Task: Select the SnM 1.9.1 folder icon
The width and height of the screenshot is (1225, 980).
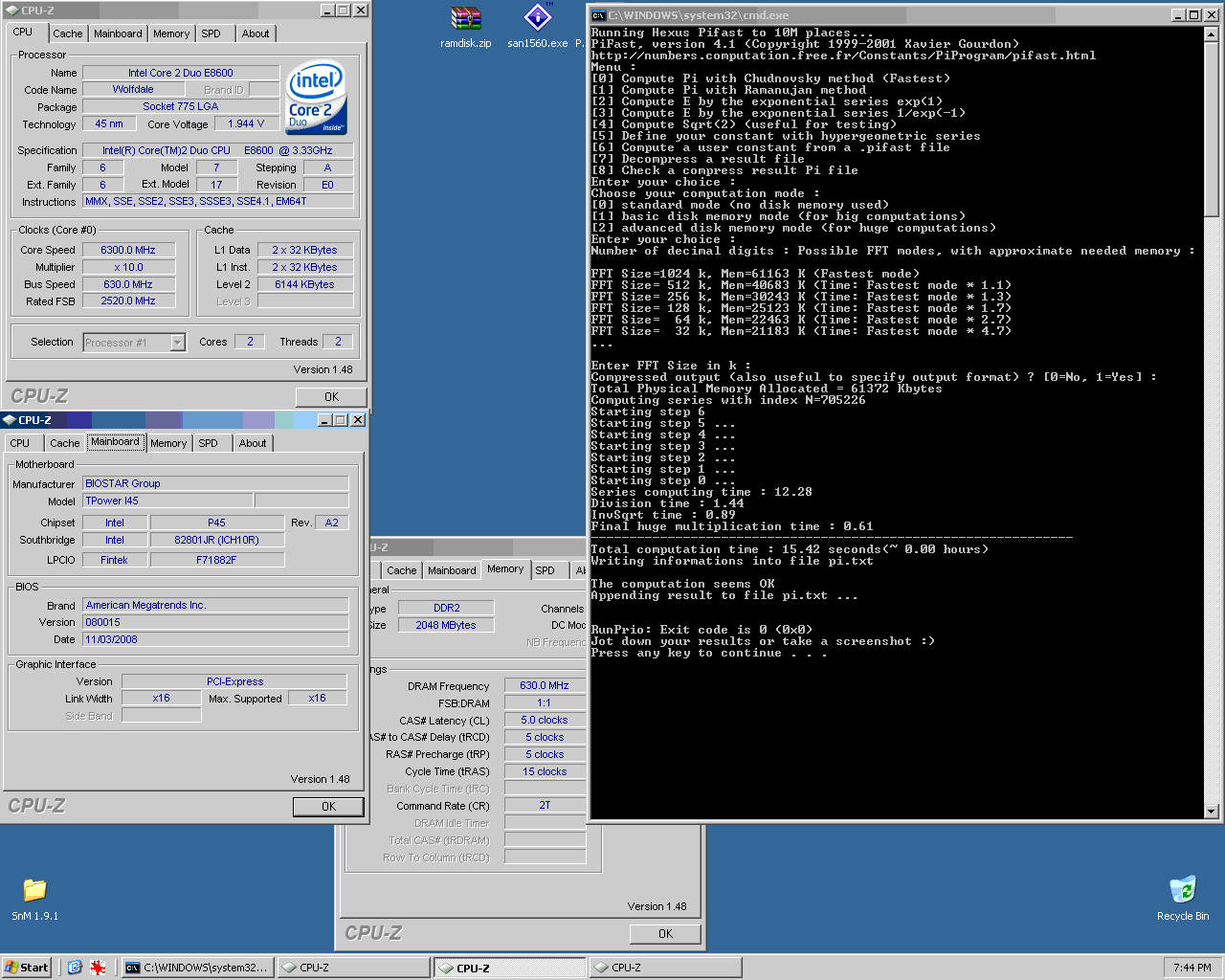Action: (x=34, y=890)
